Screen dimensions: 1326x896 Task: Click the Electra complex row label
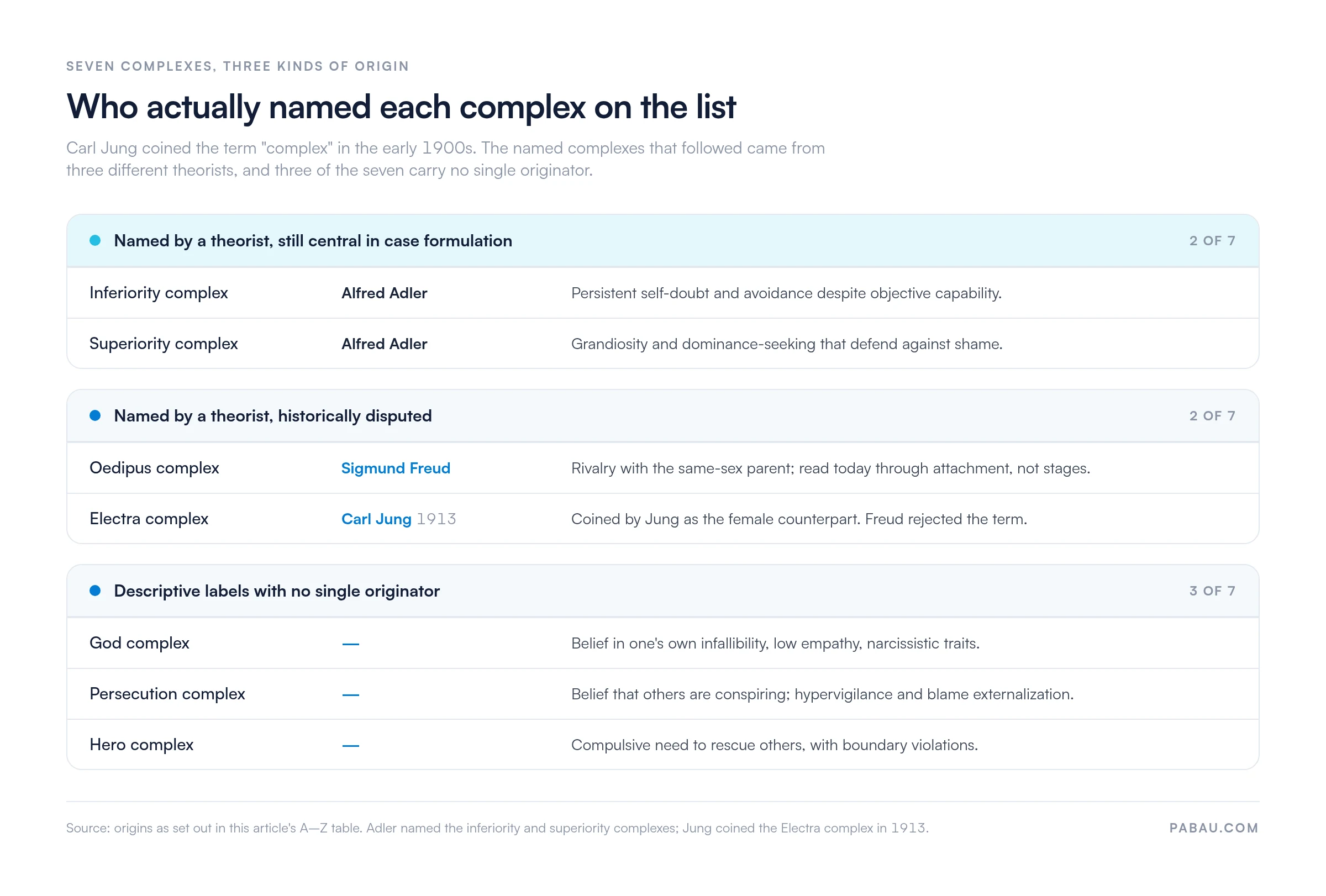point(149,519)
